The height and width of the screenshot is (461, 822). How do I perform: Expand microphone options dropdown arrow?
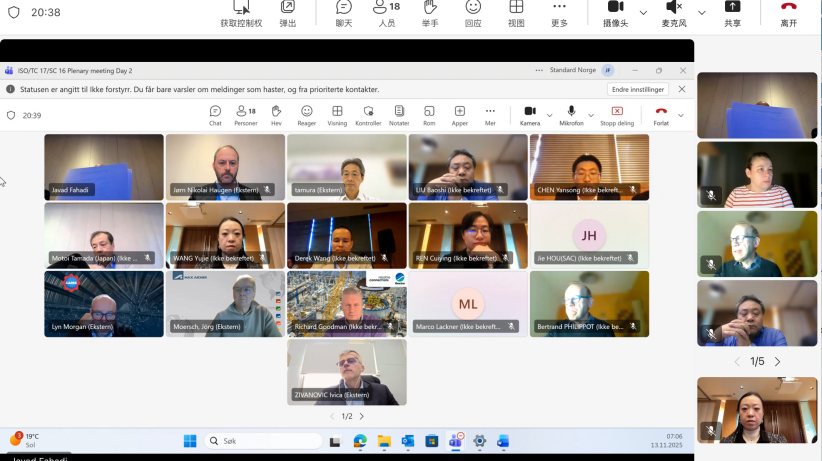[x=701, y=13]
